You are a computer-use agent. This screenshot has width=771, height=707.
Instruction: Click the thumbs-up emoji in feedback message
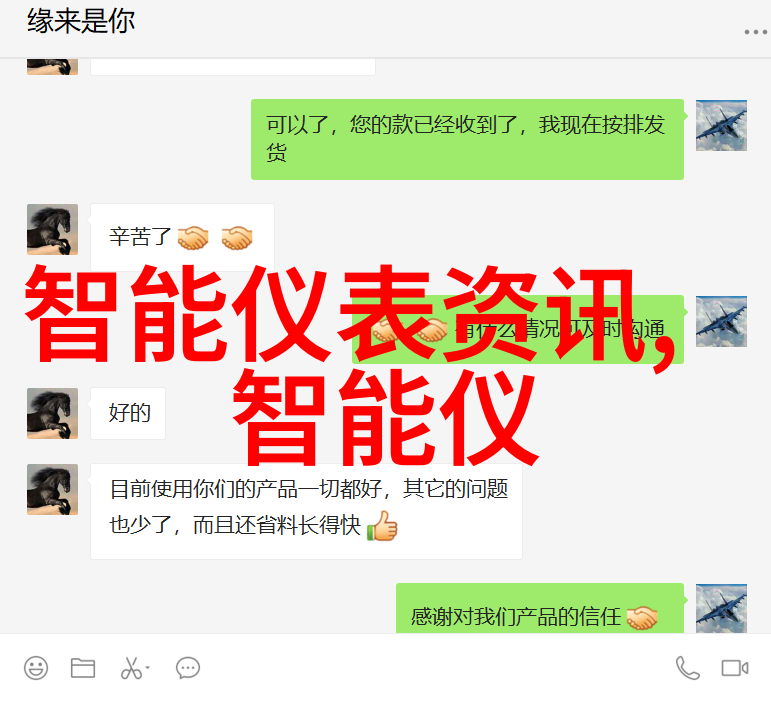pos(382,526)
